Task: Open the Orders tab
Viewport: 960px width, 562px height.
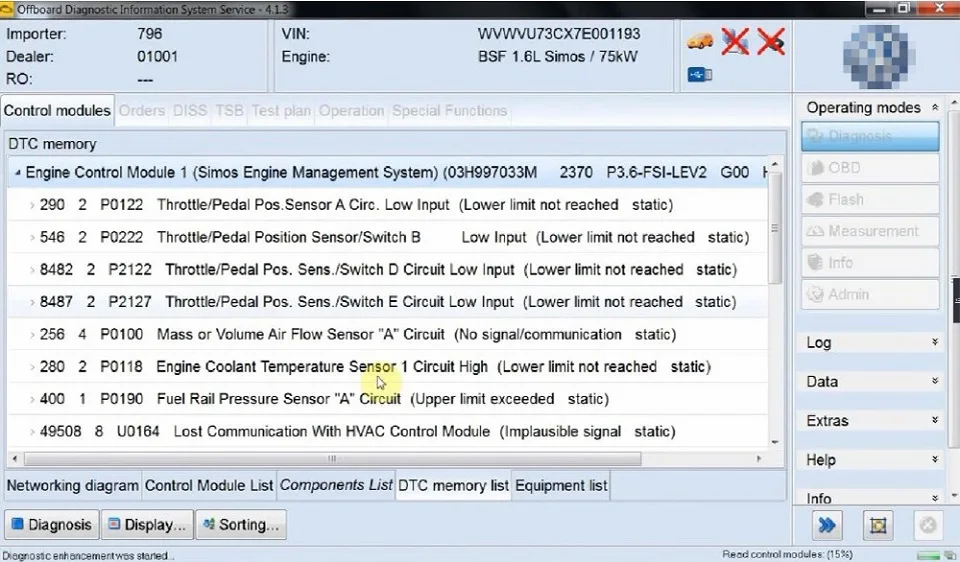Action: click(141, 111)
